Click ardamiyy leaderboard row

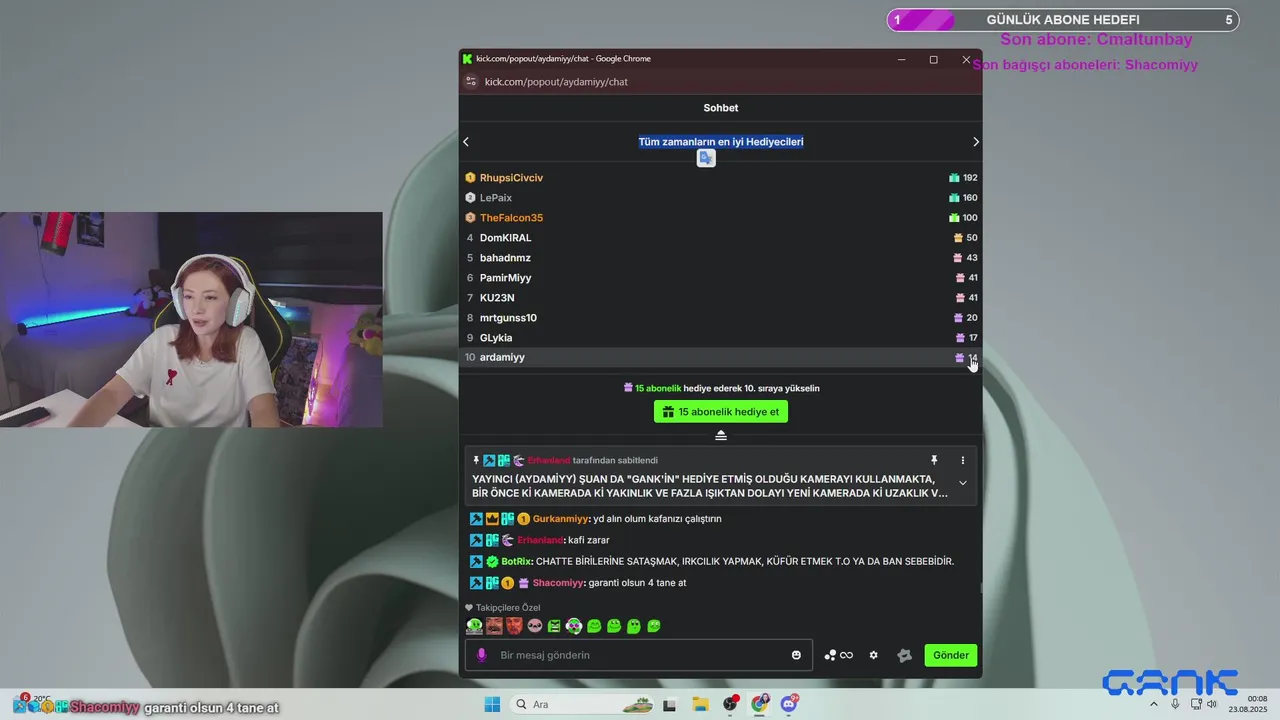721,357
